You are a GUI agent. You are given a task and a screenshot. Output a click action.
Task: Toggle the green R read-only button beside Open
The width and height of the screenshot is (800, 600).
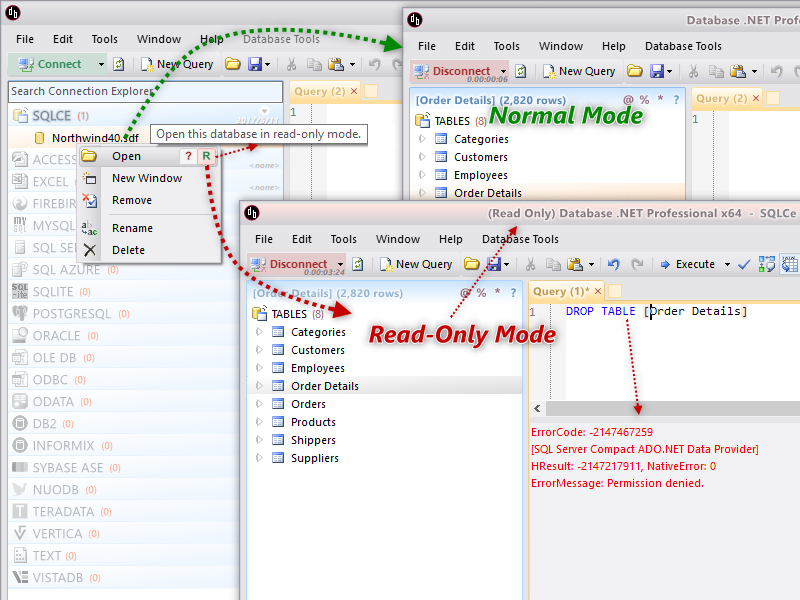pos(206,156)
